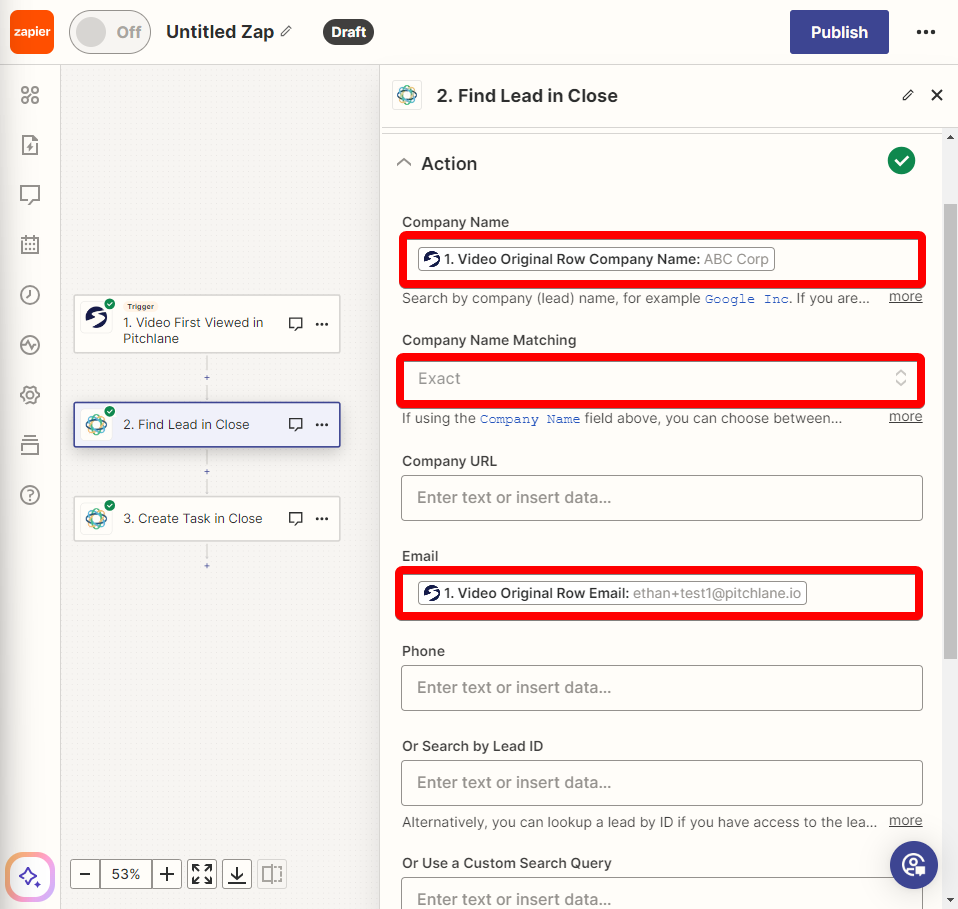Image resolution: width=958 pixels, height=909 pixels.
Task: Close the Find Lead in Close panel
Action: 937,95
